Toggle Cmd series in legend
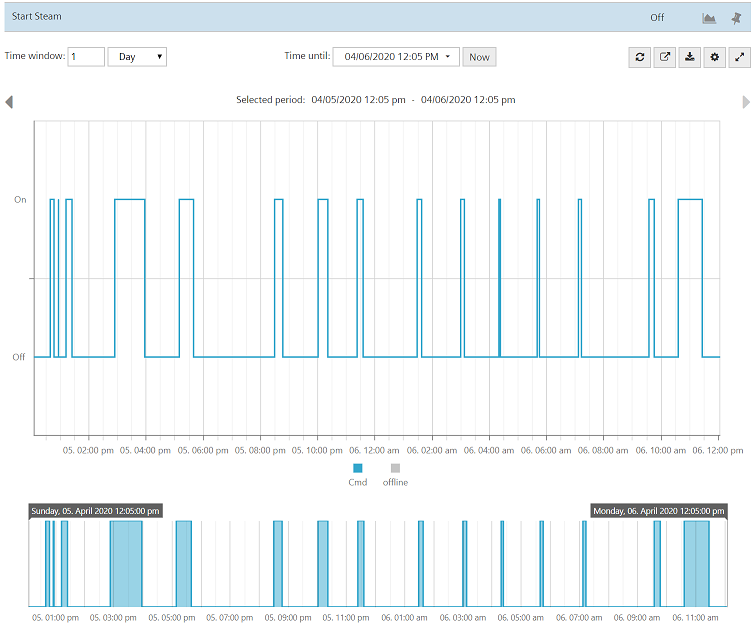755x624 pixels. point(357,475)
